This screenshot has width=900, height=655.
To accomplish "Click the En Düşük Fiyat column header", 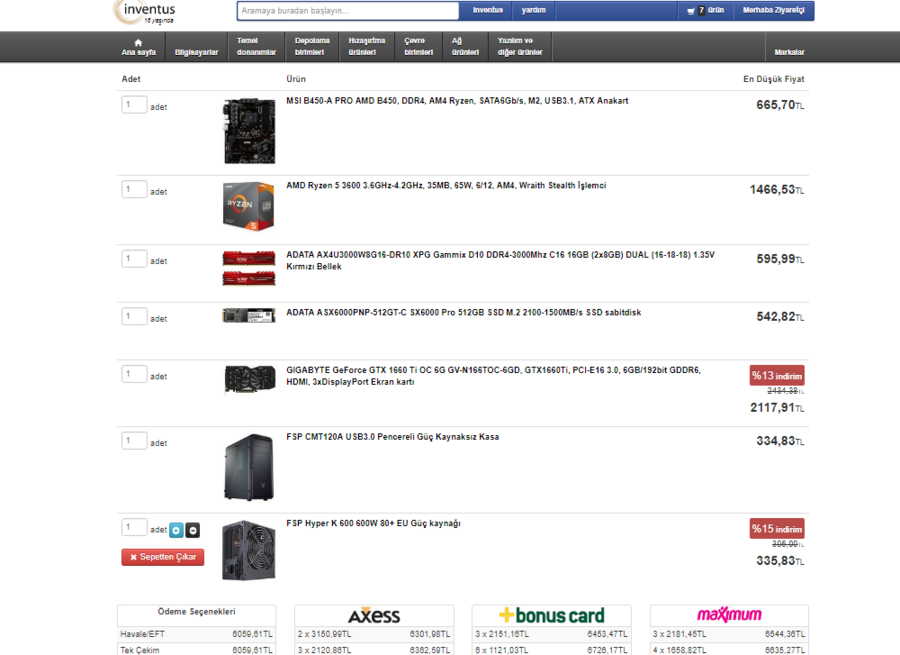I will click(x=774, y=79).
